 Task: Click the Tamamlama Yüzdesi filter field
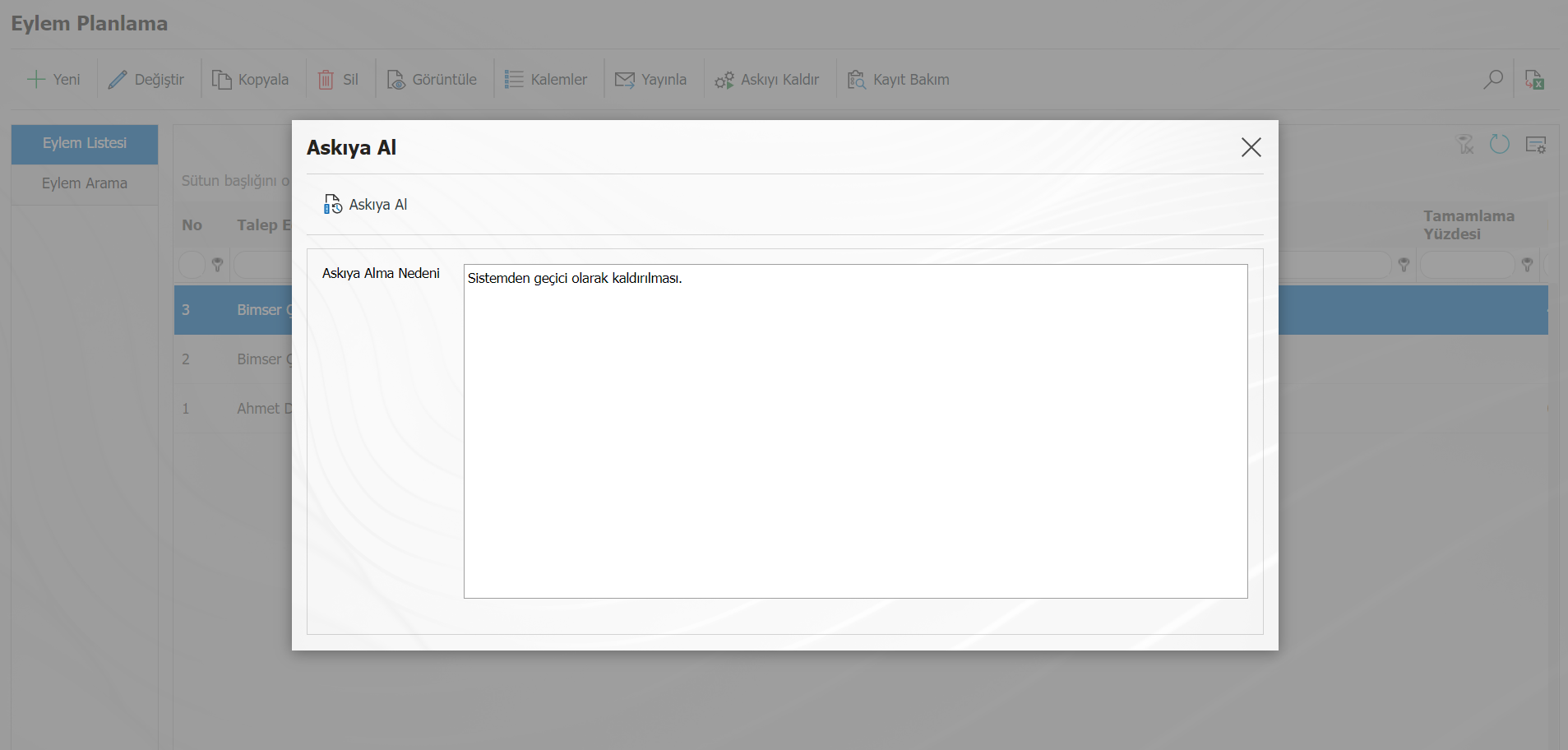pos(1468,265)
